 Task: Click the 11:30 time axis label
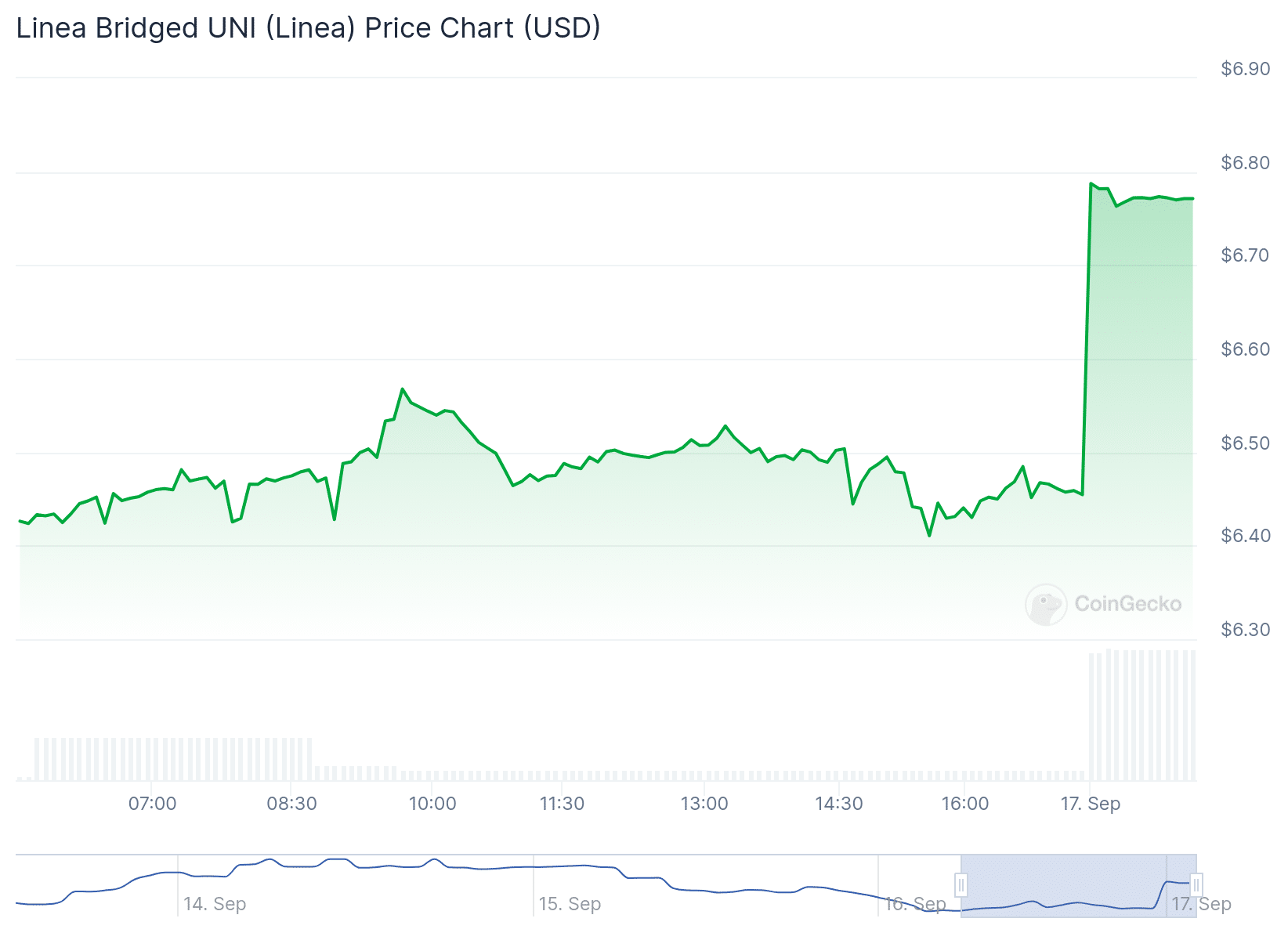(x=562, y=804)
